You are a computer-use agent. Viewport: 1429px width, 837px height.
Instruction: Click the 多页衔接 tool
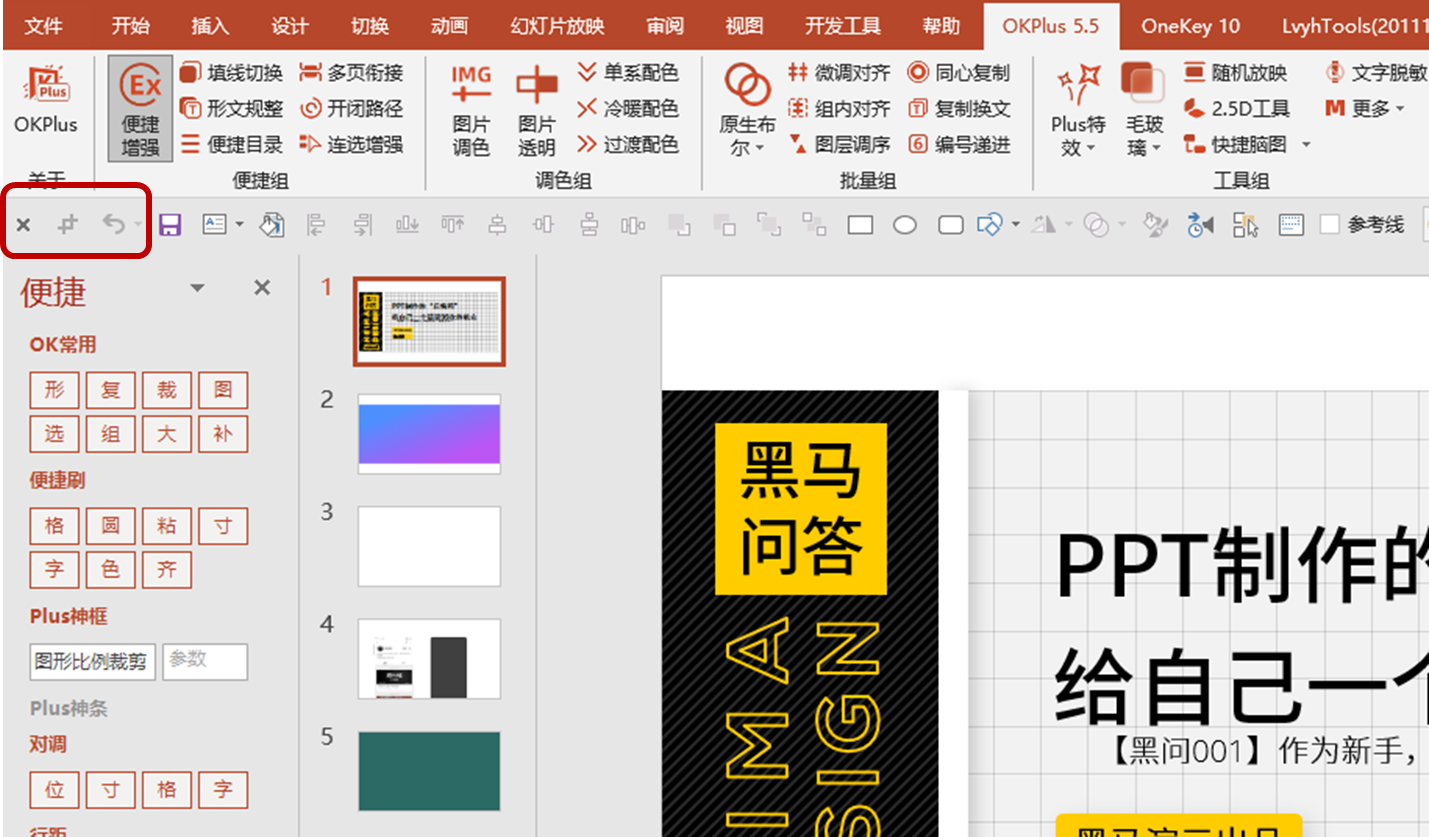pos(352,73)
